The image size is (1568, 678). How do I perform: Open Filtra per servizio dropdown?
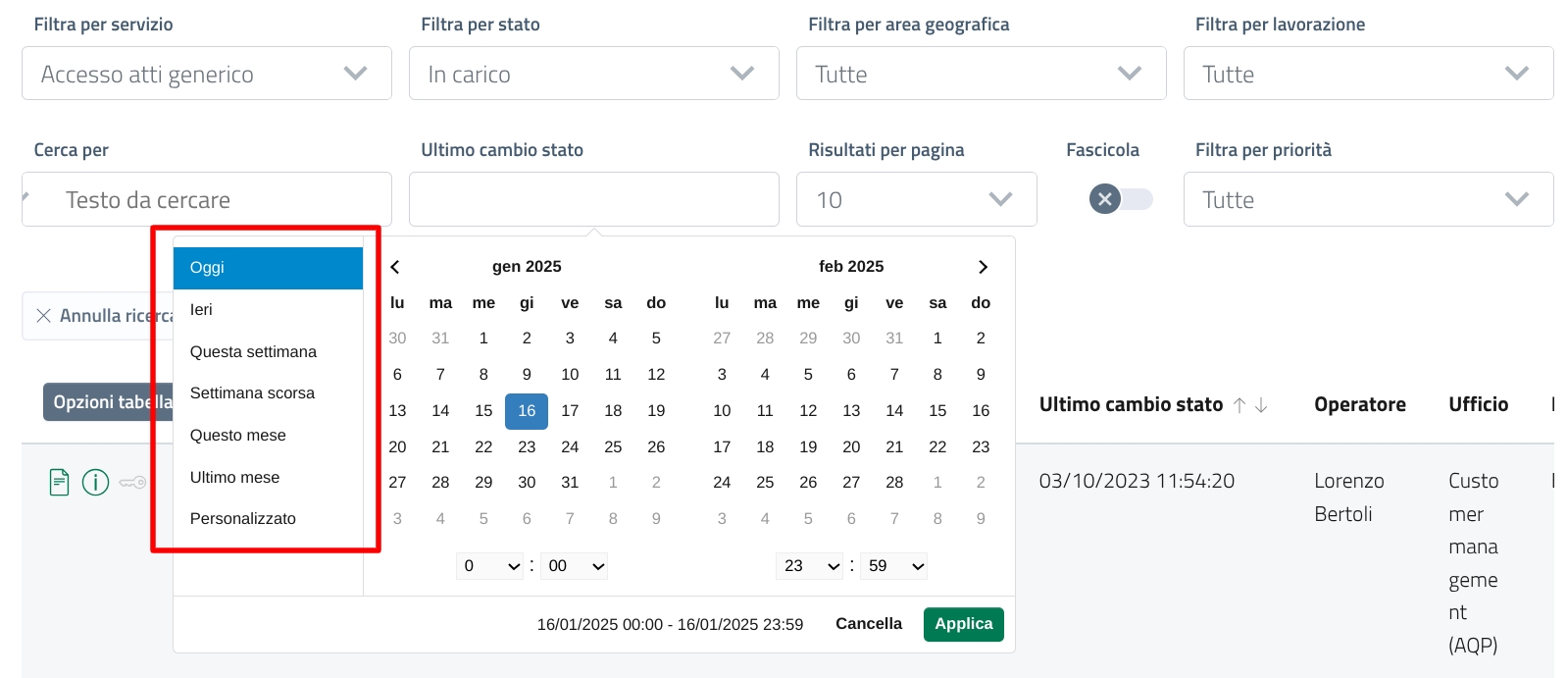(x=207, y=74)
